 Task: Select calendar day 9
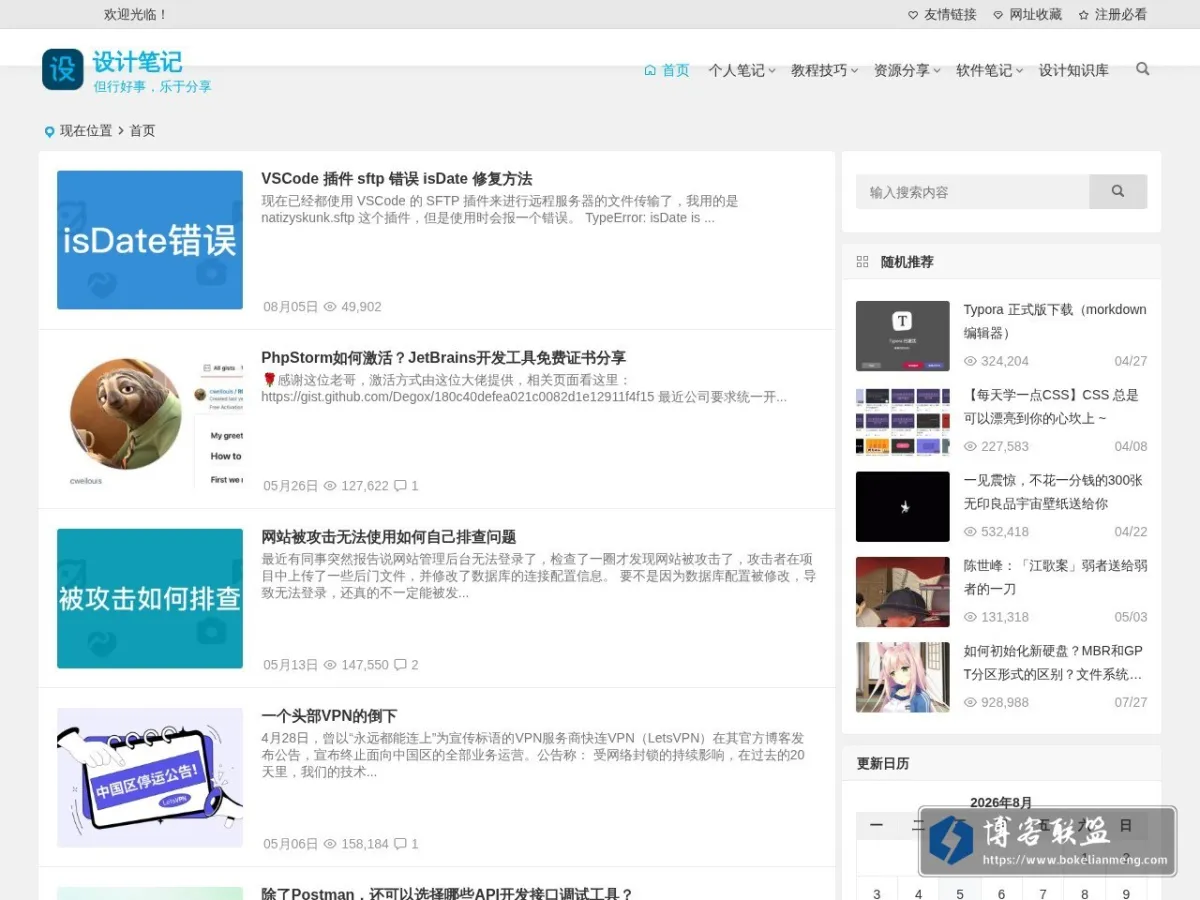coord(1126,893)
